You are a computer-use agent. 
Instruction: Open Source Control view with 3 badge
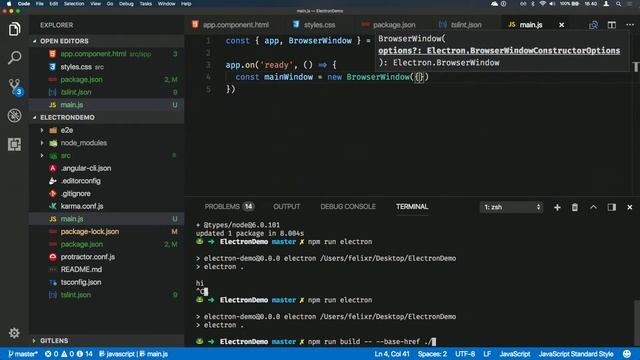point(15,87)
